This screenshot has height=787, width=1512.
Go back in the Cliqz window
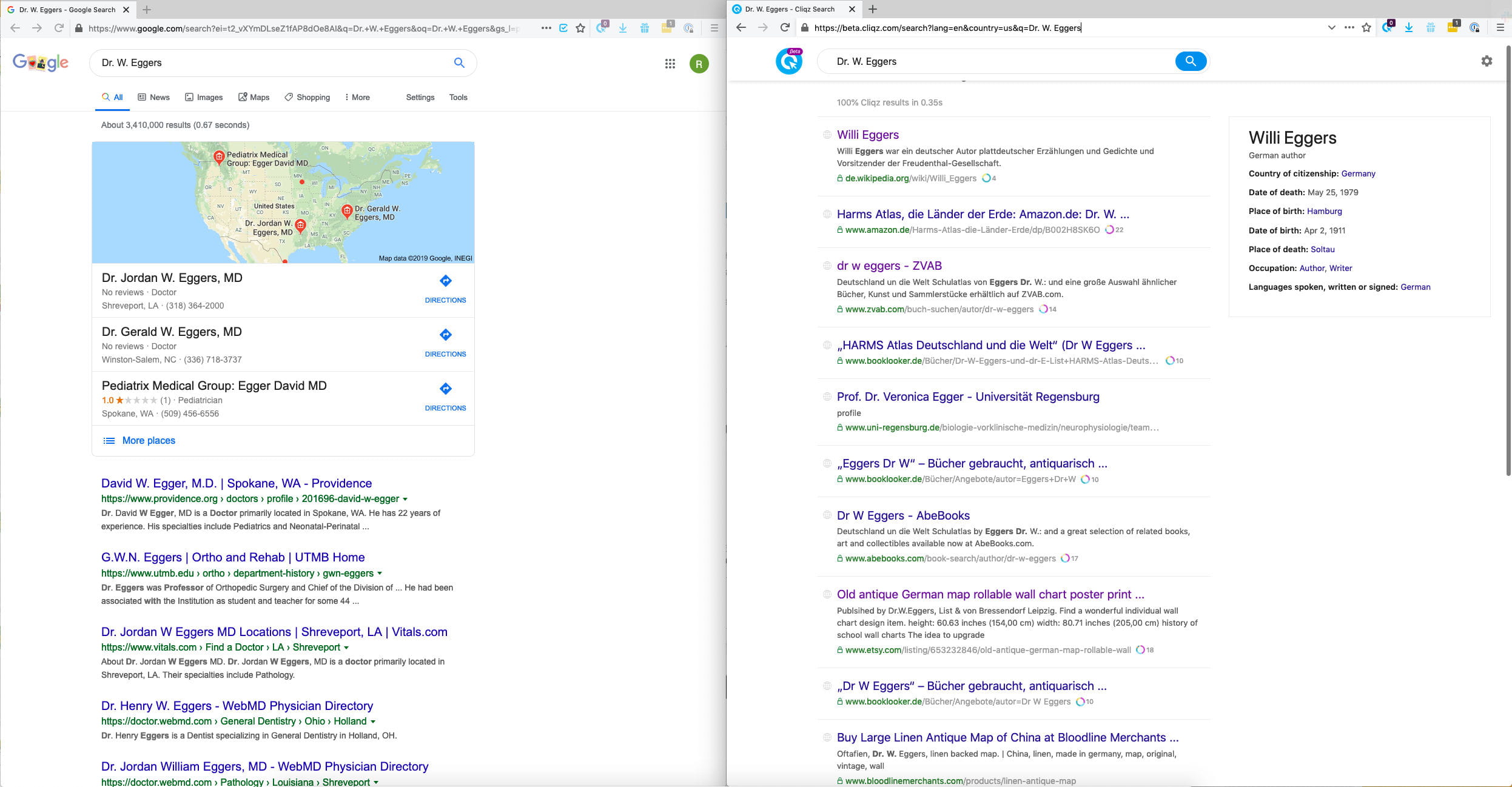741,27
